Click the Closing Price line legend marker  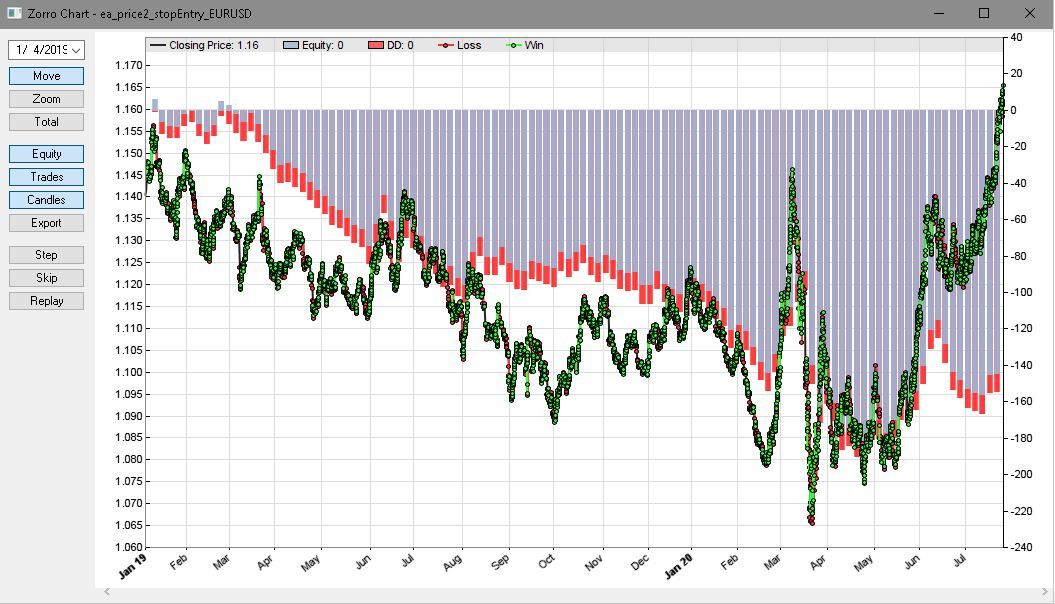coord(157,45)
